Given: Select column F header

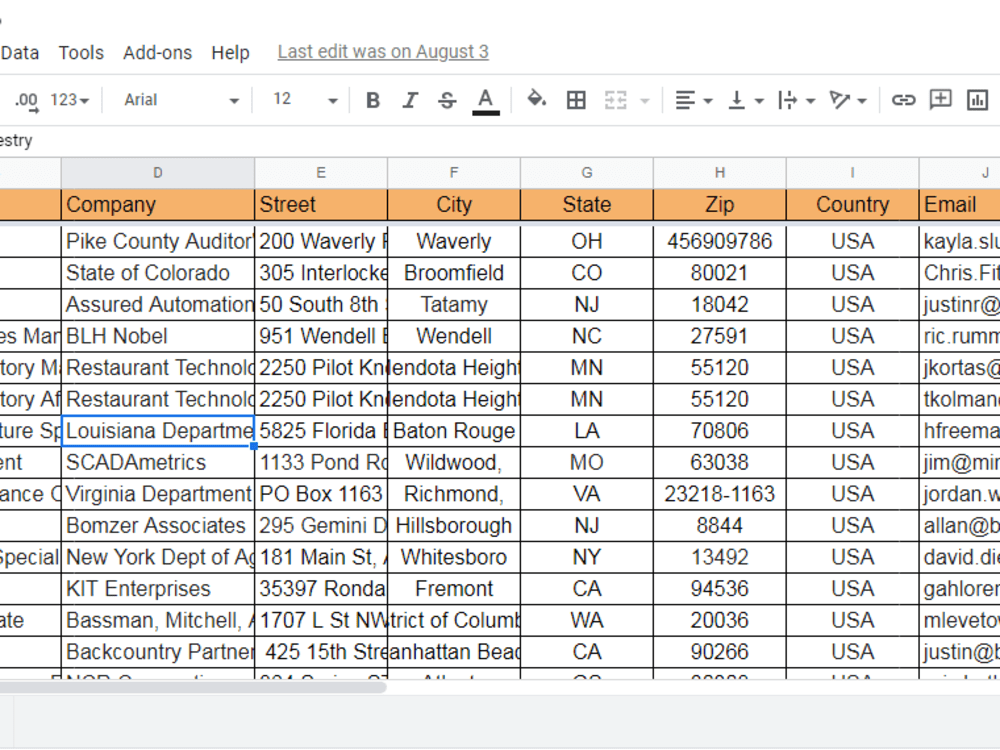Looking at the screenshot, I should [453, 173].
